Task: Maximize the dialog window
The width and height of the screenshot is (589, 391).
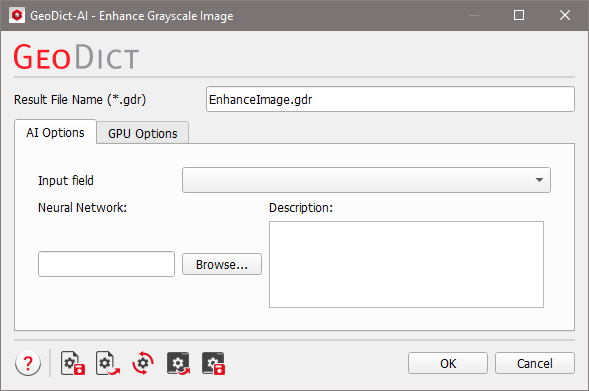Action: [x=519, y=15]
